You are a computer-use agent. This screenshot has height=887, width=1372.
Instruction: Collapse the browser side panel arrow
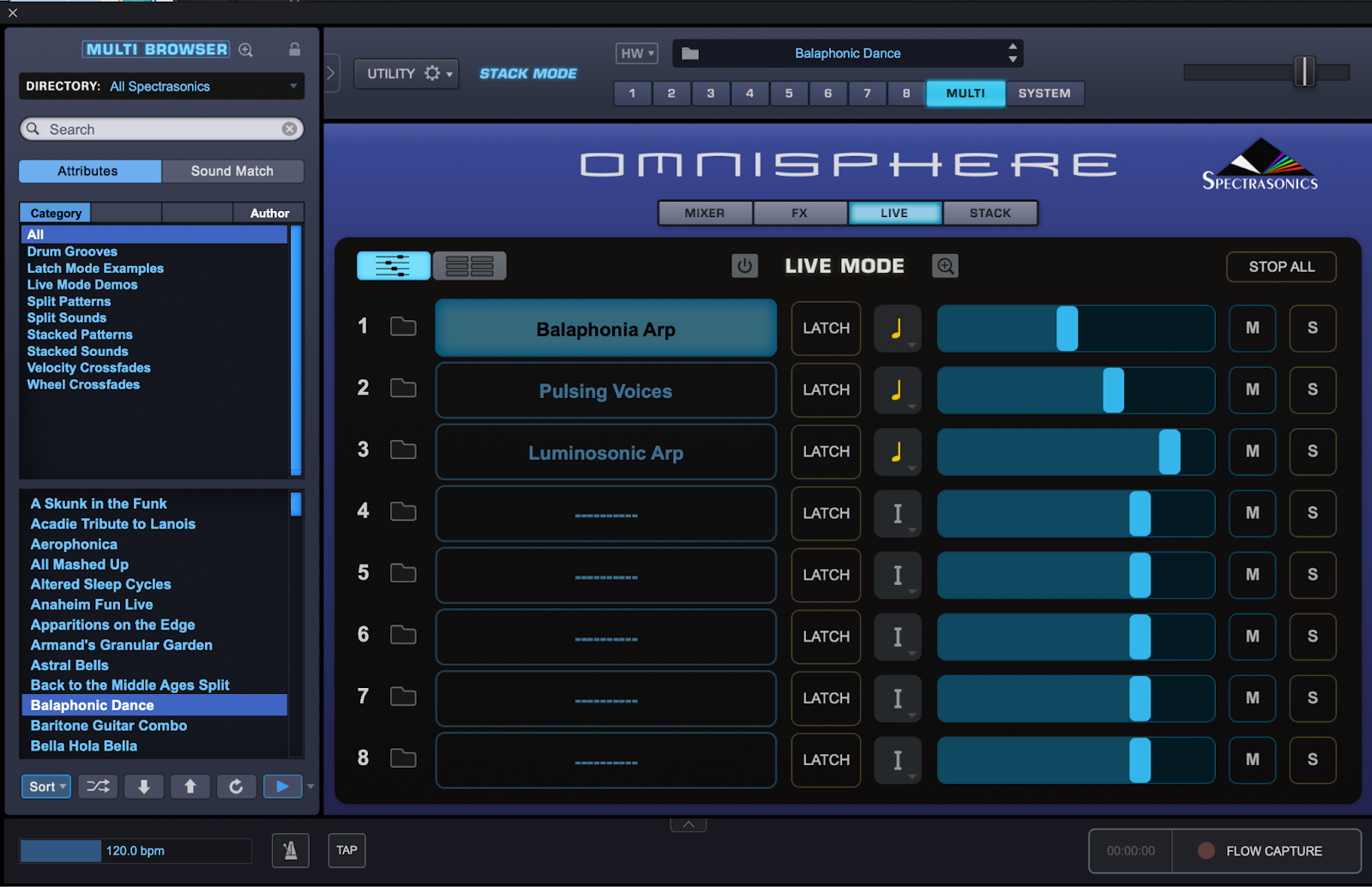click(x=331, y=74)
